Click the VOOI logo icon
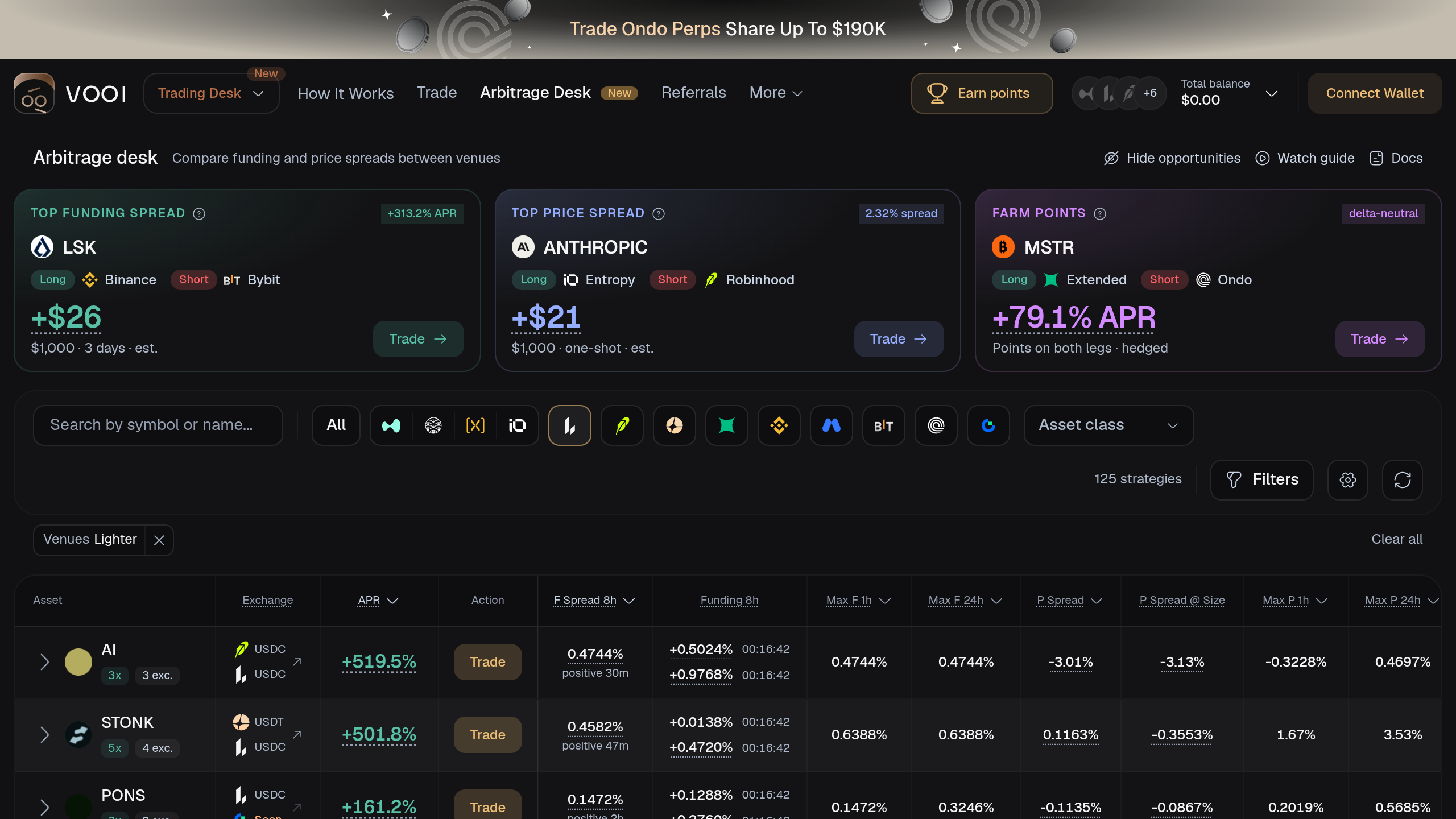 pos(34,93)
